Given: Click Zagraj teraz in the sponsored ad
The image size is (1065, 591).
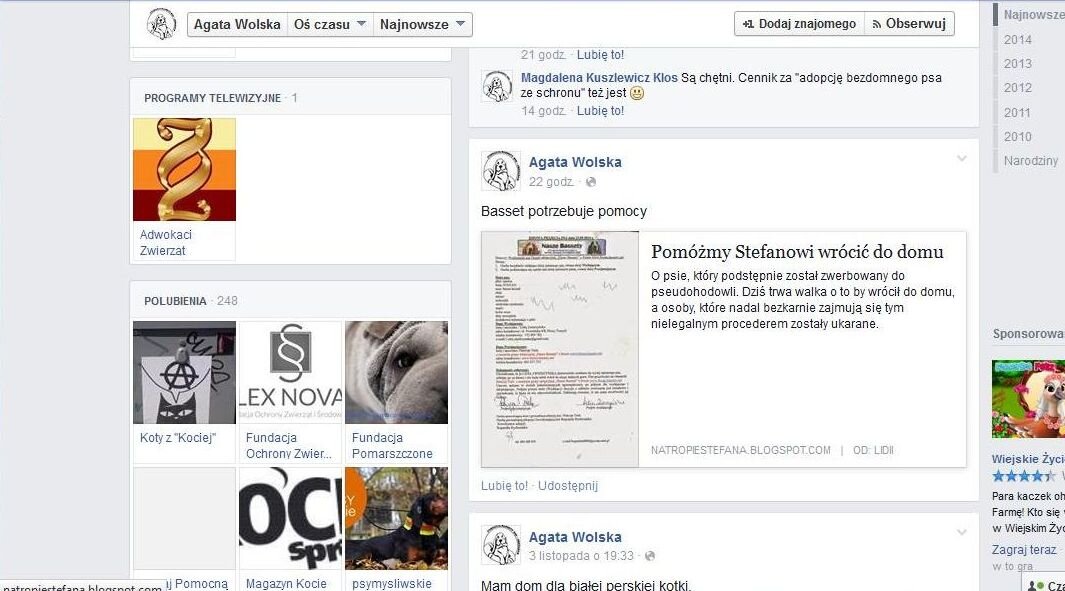Looking at the screenshot, I should pyautogui.click(x=1023, y=550).
